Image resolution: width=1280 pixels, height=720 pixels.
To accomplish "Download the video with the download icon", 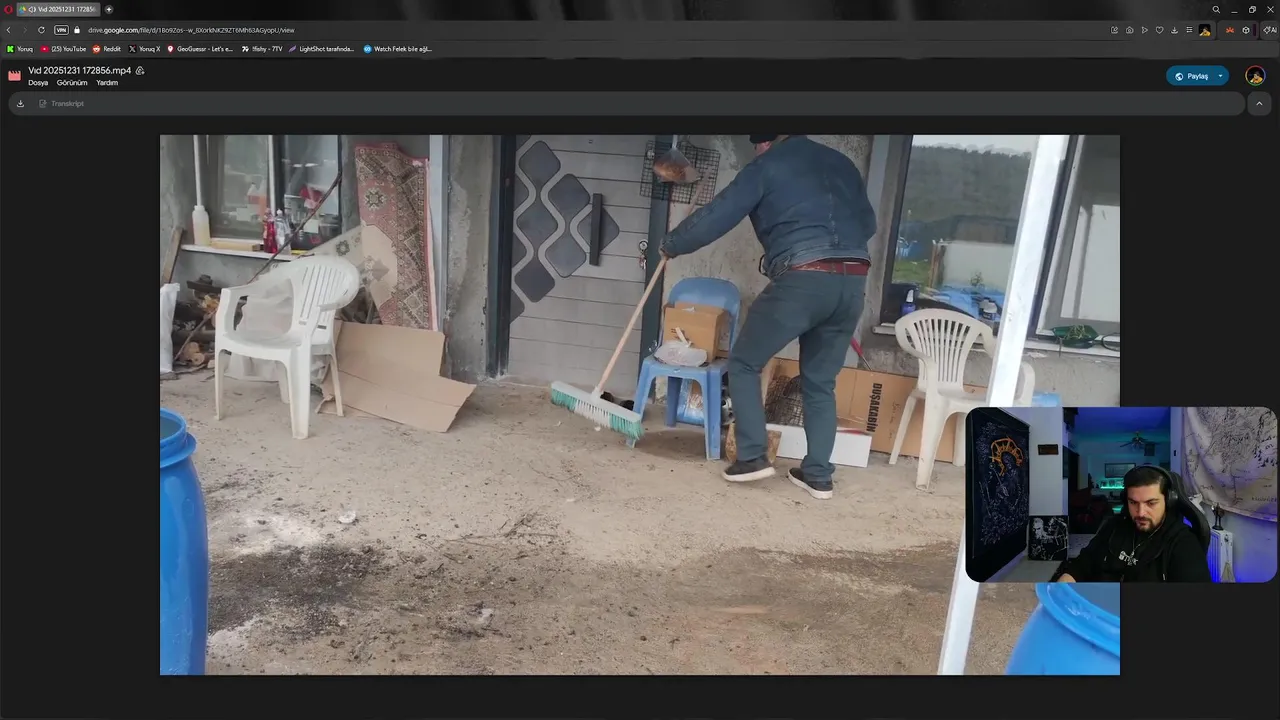I will point(20,104).
